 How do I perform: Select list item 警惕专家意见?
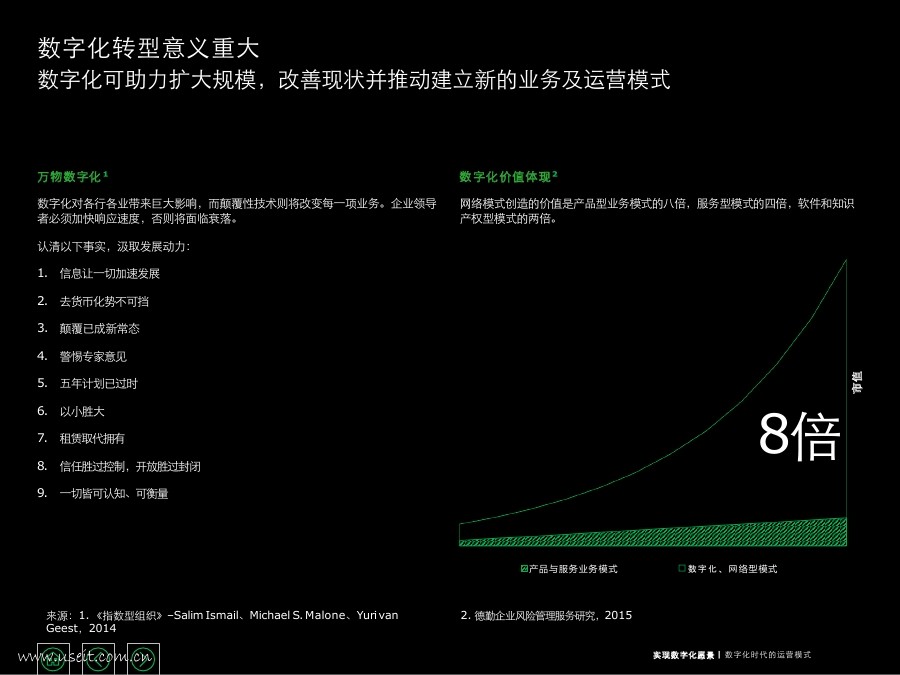point(93,356)
